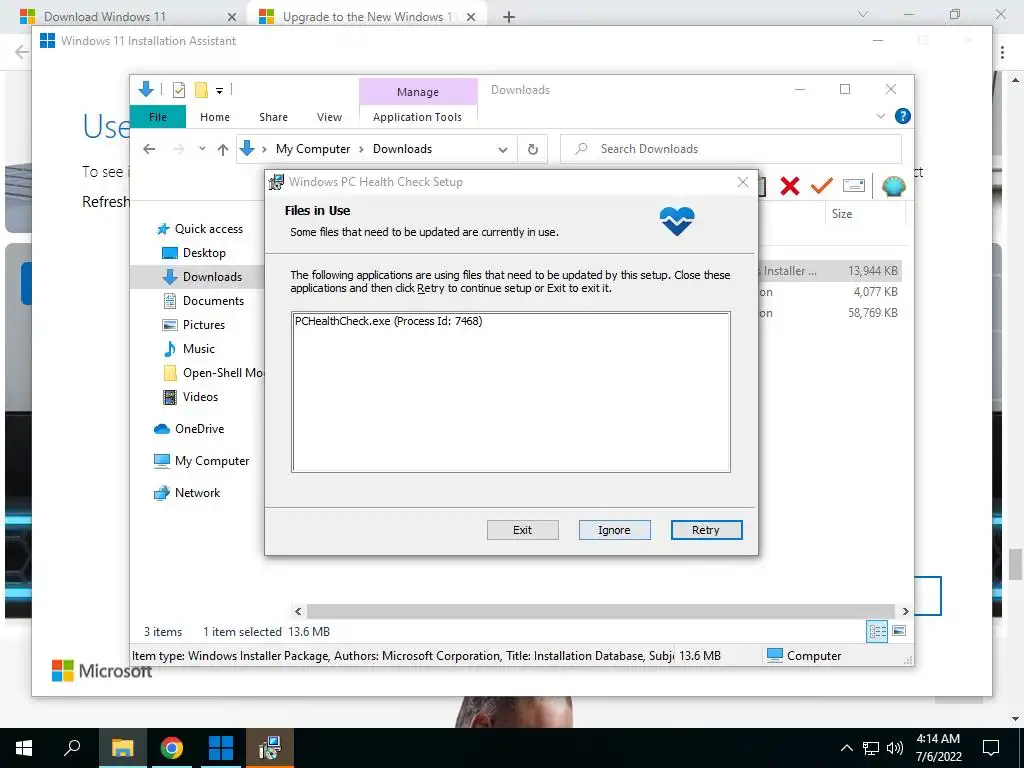Click the Open-Shell settings shell icon

click(893, 186)
